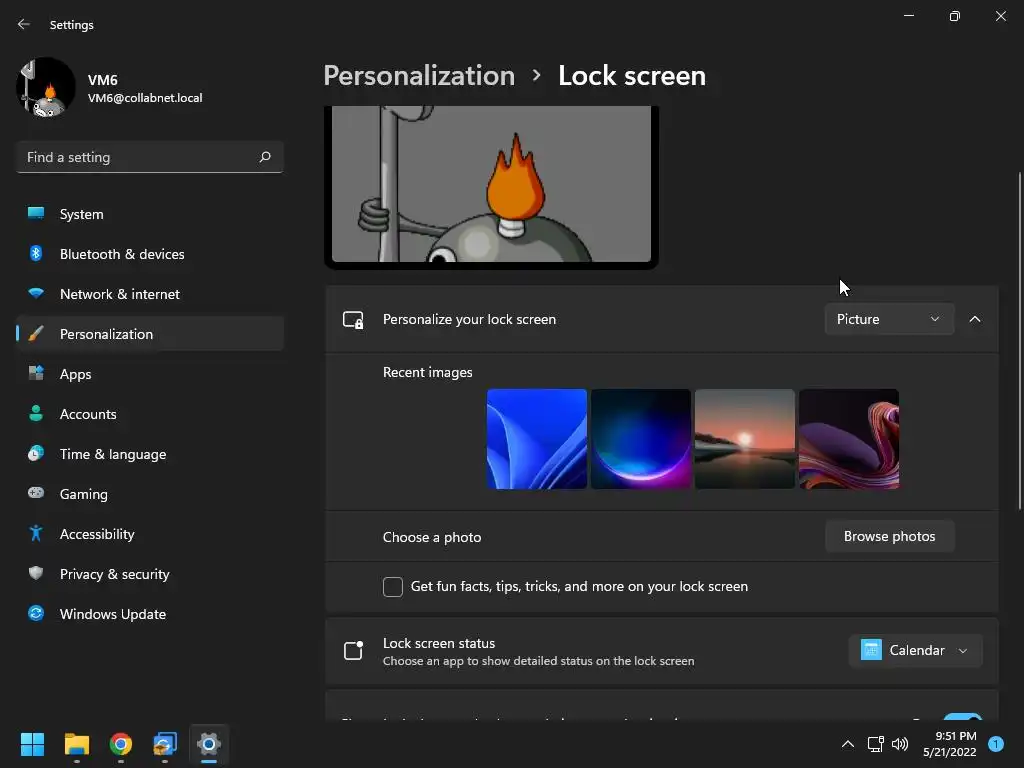Screen dimensions: 1024x768
Task: Open Privacy & security page
Action: (x=150, y=573)
